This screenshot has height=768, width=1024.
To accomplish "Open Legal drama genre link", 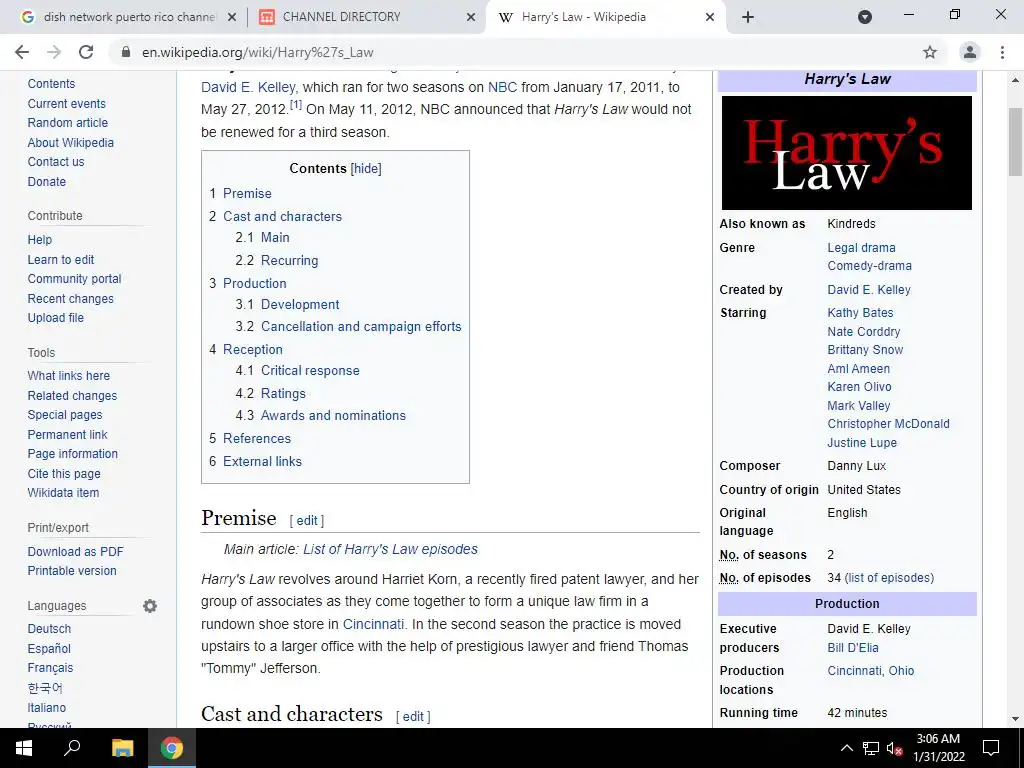I will [x=861, y=248].
